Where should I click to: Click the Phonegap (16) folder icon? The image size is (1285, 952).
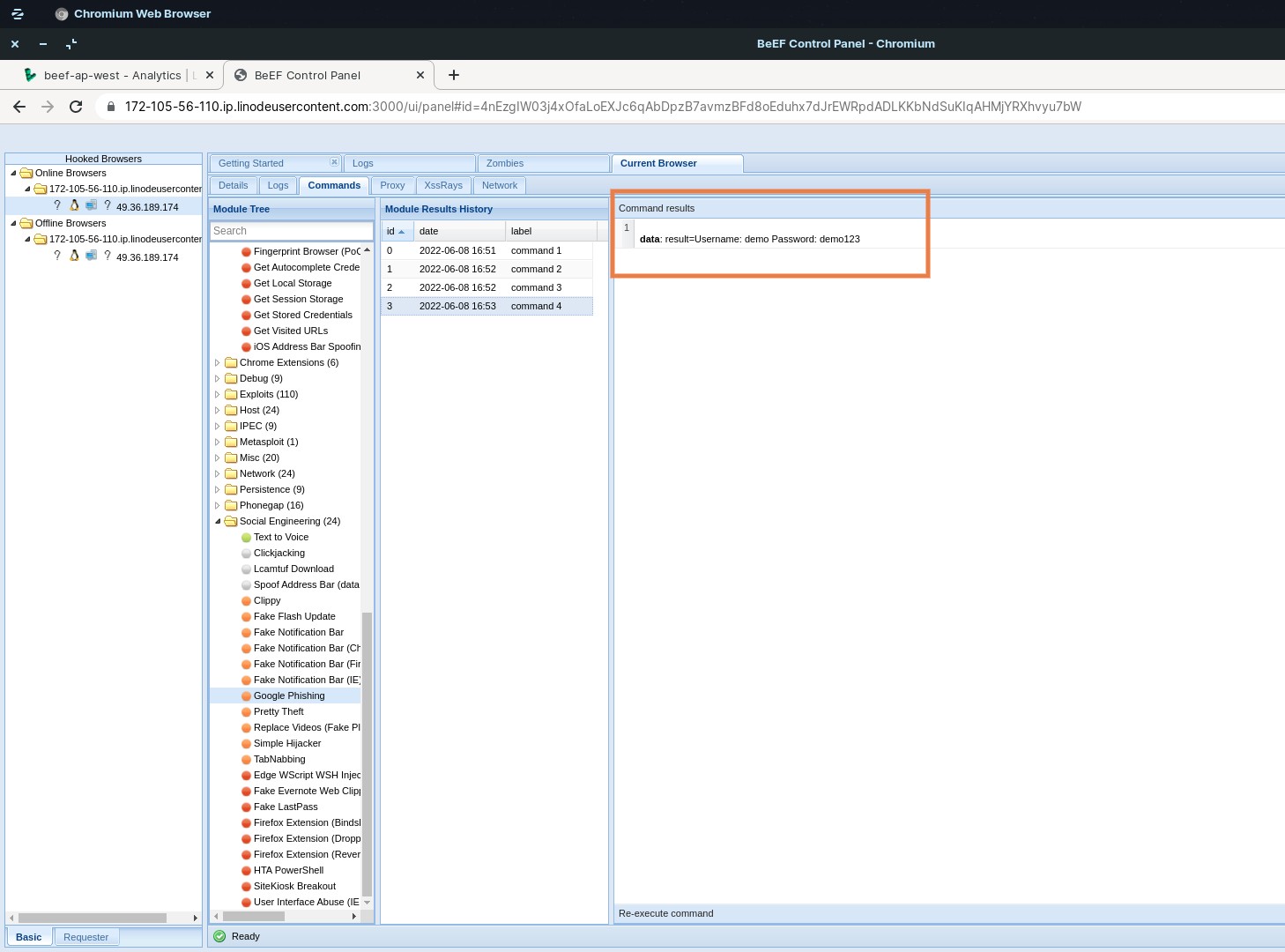(231, 505)
